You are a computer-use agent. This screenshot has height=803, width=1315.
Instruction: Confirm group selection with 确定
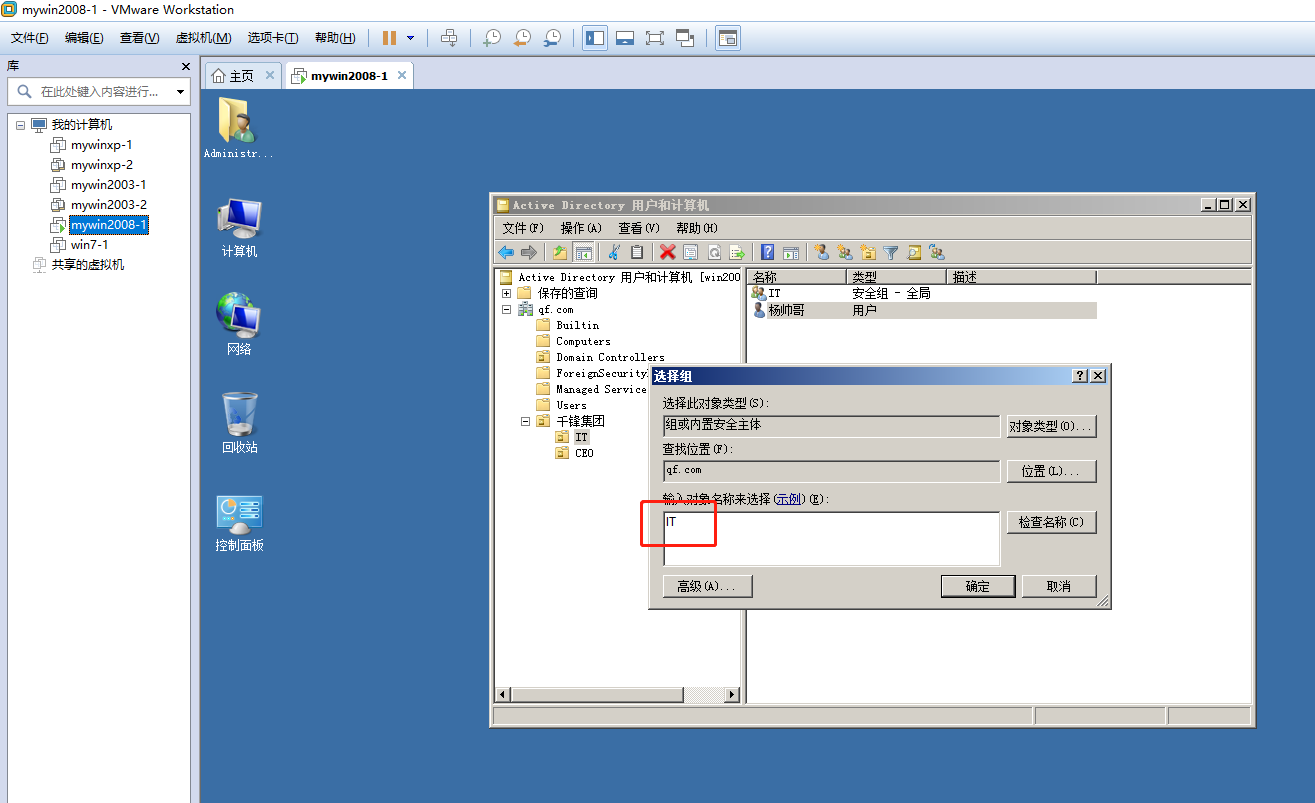pyautogui.click(x=978, y=586)
